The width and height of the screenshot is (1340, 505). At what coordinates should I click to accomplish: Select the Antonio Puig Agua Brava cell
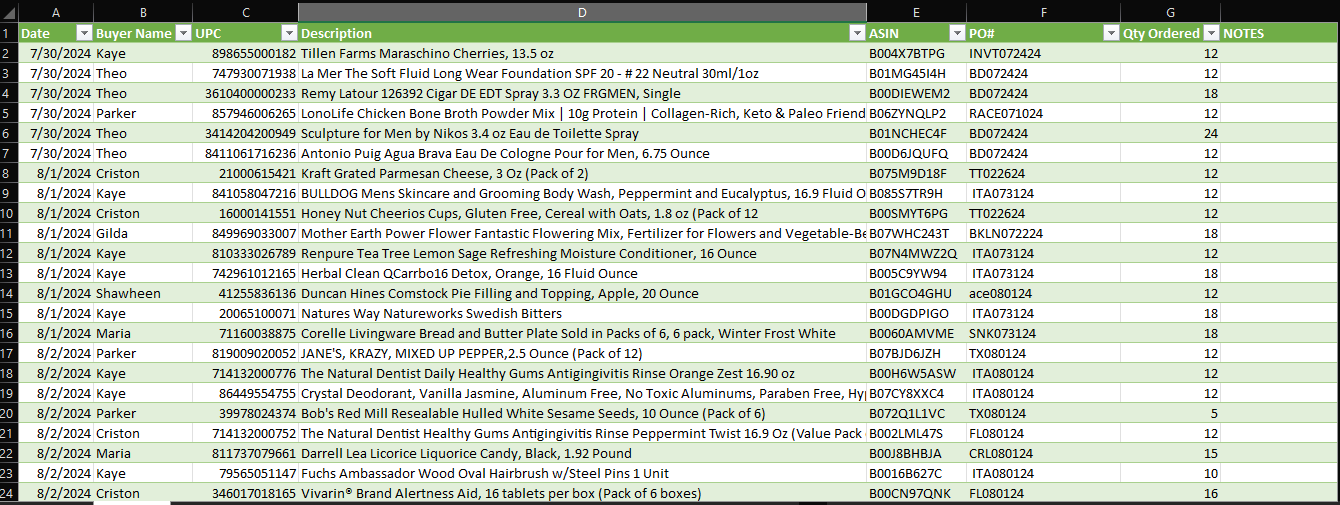(x=582, y=153)
